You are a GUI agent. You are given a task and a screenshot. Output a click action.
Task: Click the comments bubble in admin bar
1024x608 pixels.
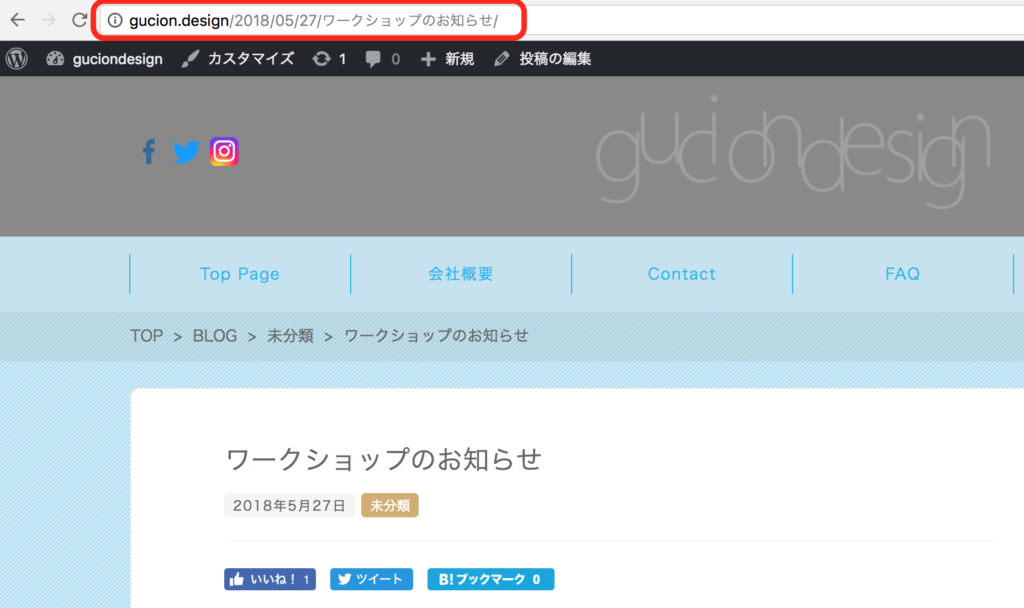click(382, 59)
